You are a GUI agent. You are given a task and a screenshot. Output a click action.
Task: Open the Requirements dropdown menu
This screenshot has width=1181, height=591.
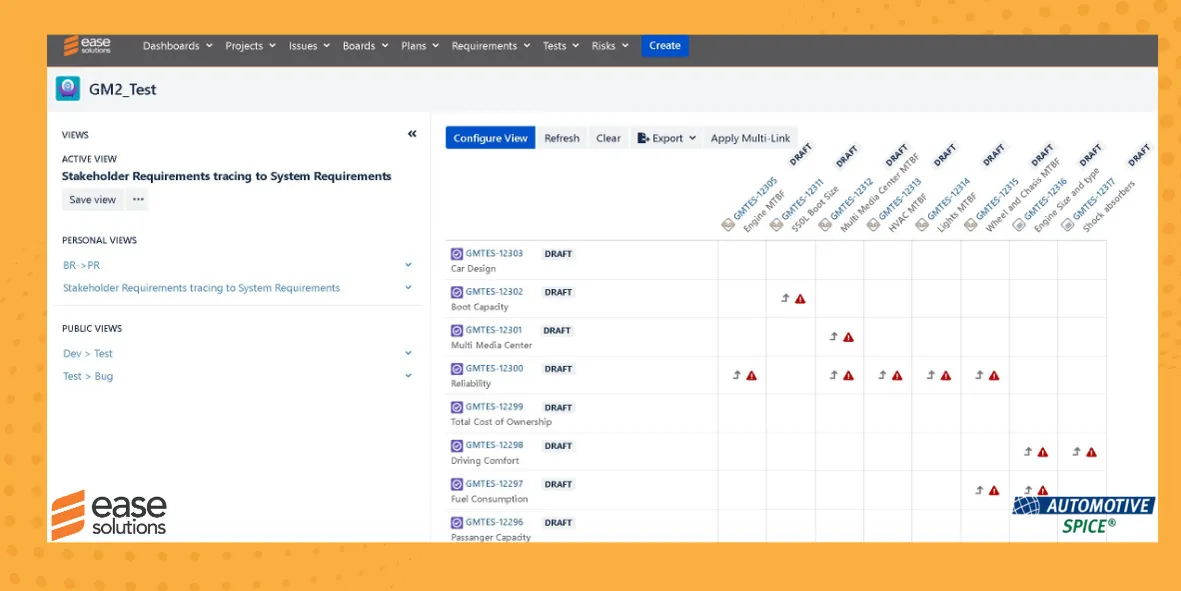491,46
